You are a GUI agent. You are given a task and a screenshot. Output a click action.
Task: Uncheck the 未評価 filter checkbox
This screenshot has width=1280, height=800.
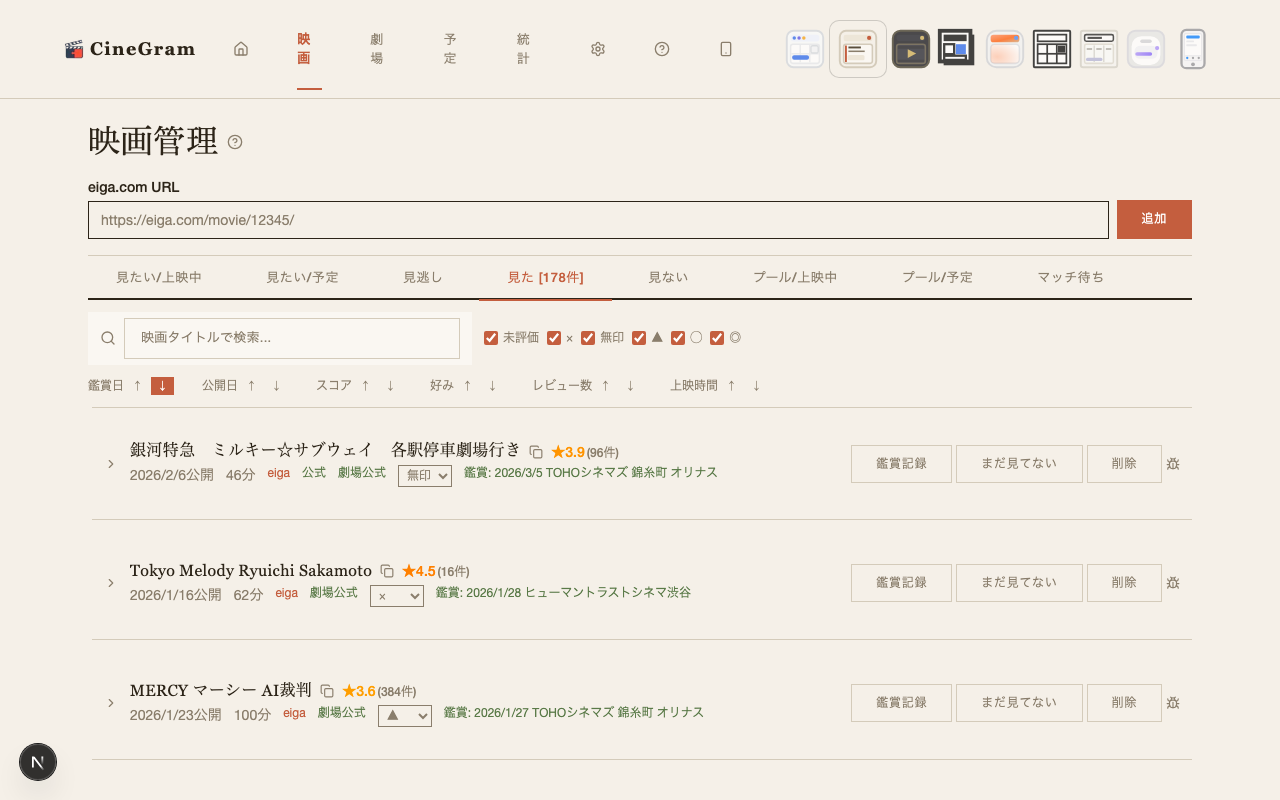click(491, 338)
